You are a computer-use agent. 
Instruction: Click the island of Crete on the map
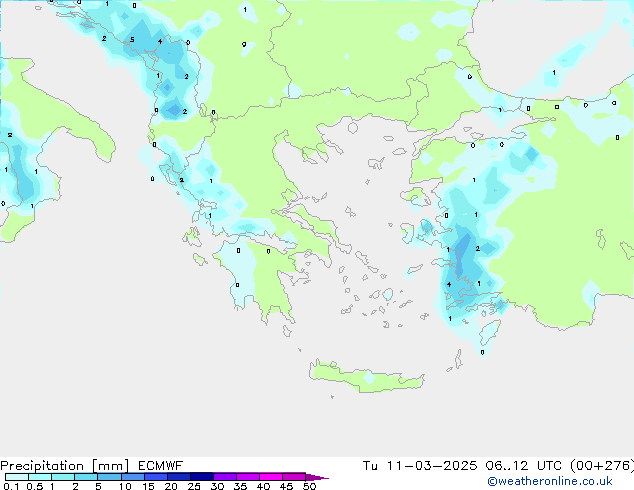pos(367,376)
